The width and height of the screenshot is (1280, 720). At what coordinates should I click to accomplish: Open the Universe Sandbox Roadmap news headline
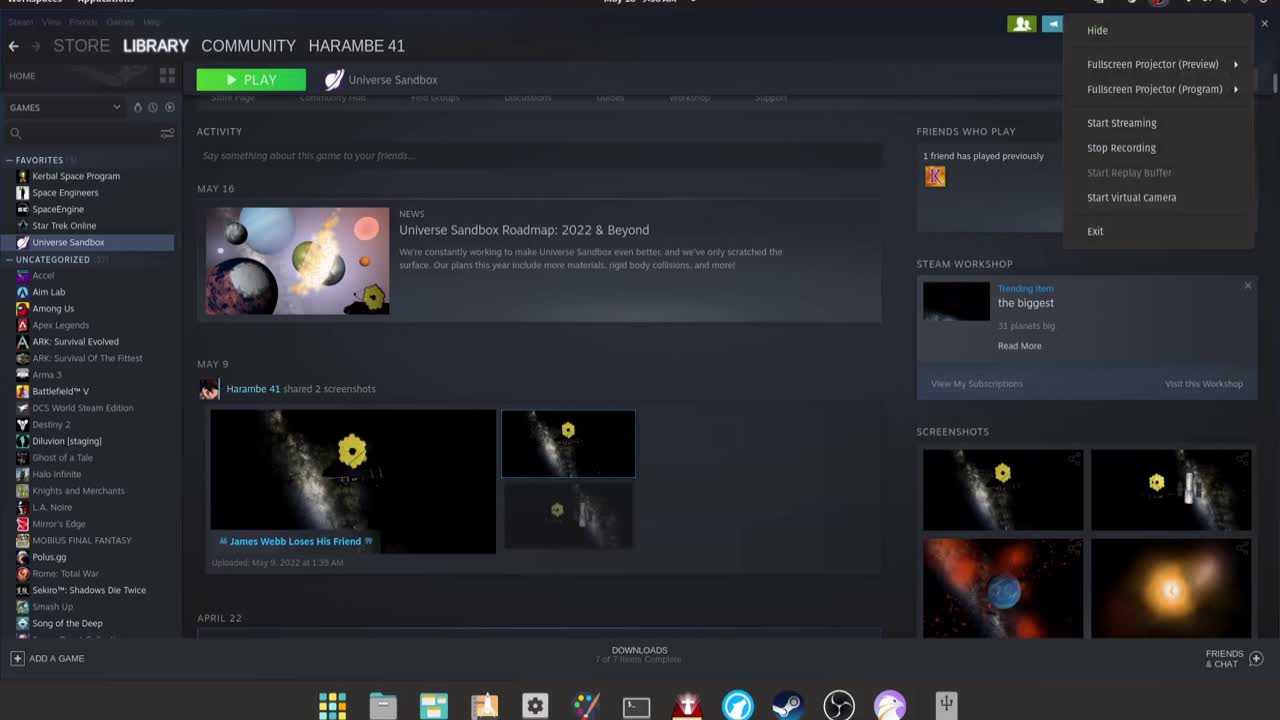coord(524,230)
